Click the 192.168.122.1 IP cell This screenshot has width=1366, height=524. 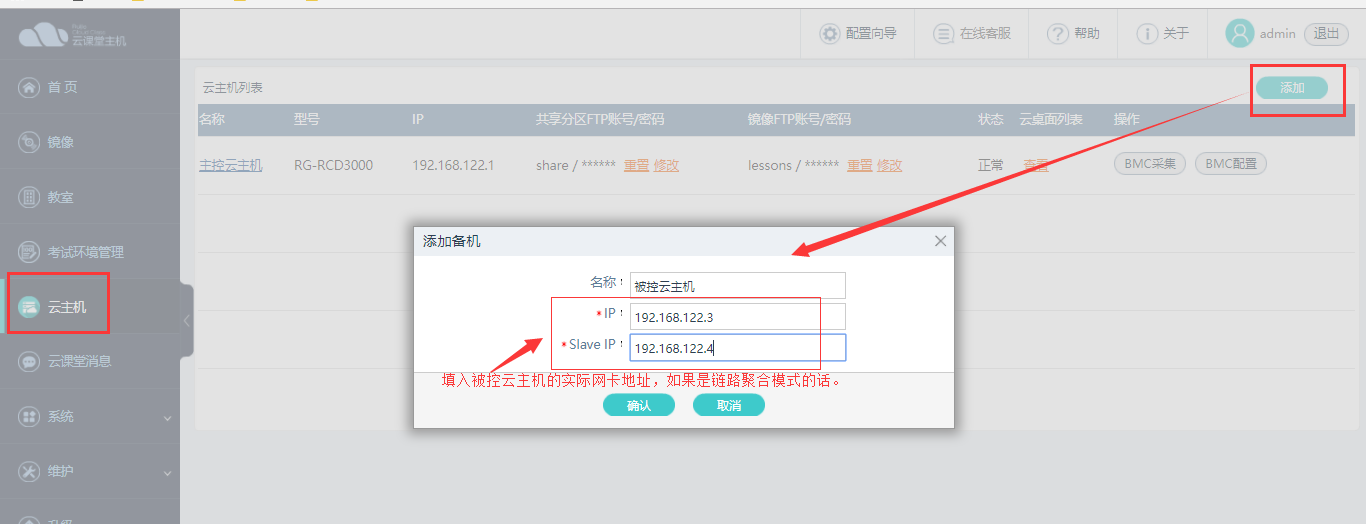[x=453, y=165]
